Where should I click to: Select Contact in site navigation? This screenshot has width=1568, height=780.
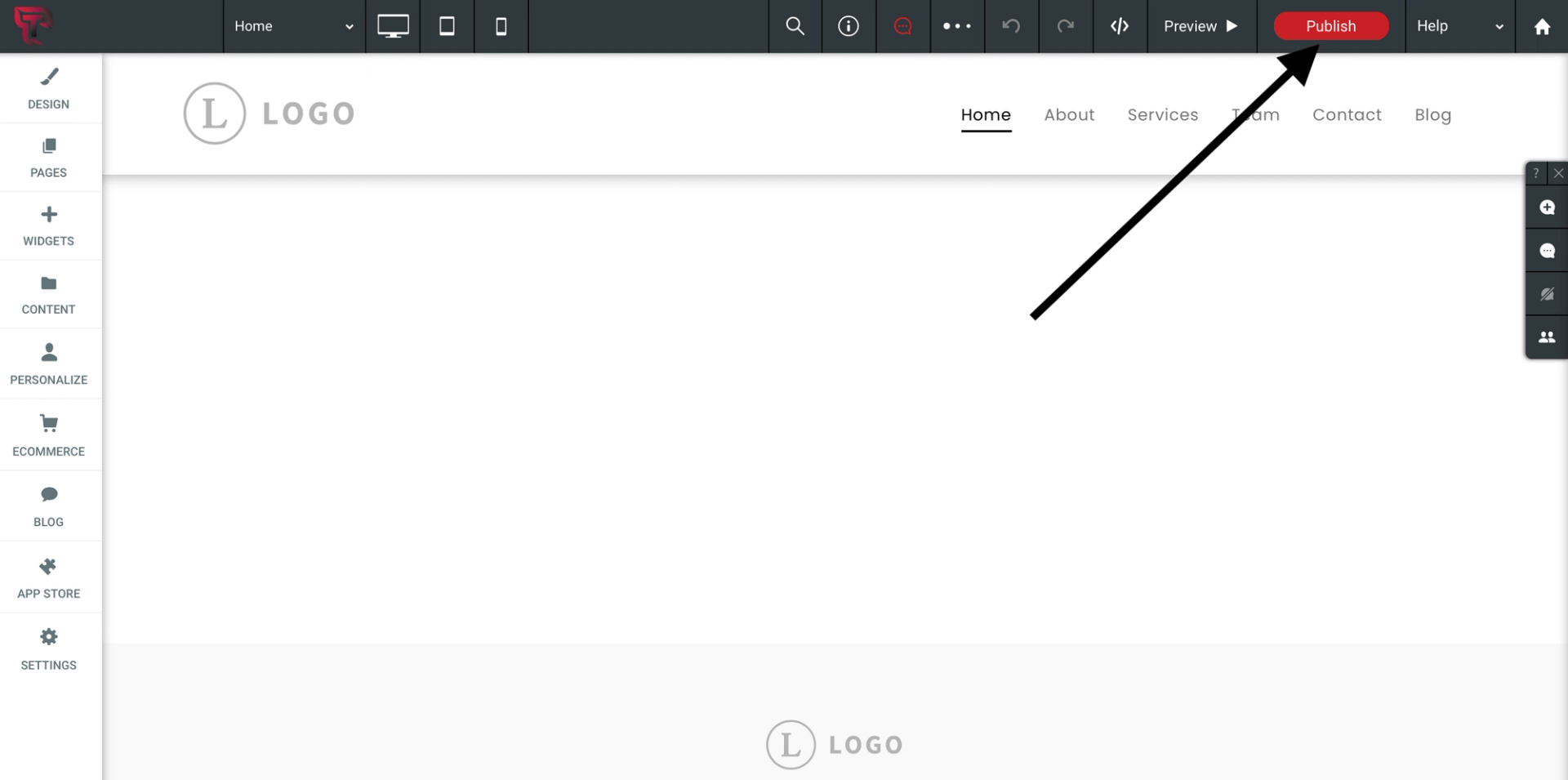[x=1347, y=115]
